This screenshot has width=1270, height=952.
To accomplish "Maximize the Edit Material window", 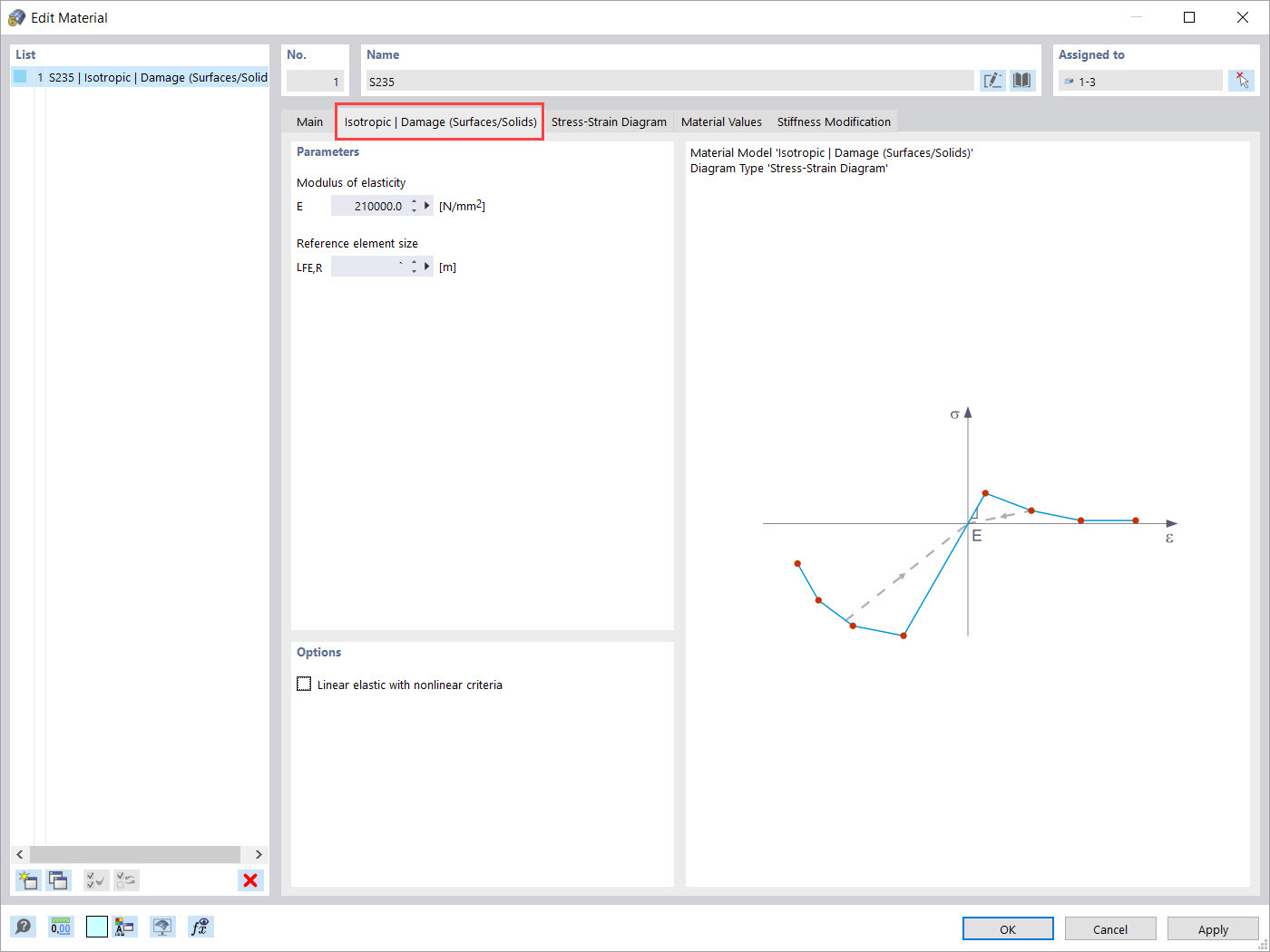I will click(1189, 17).
